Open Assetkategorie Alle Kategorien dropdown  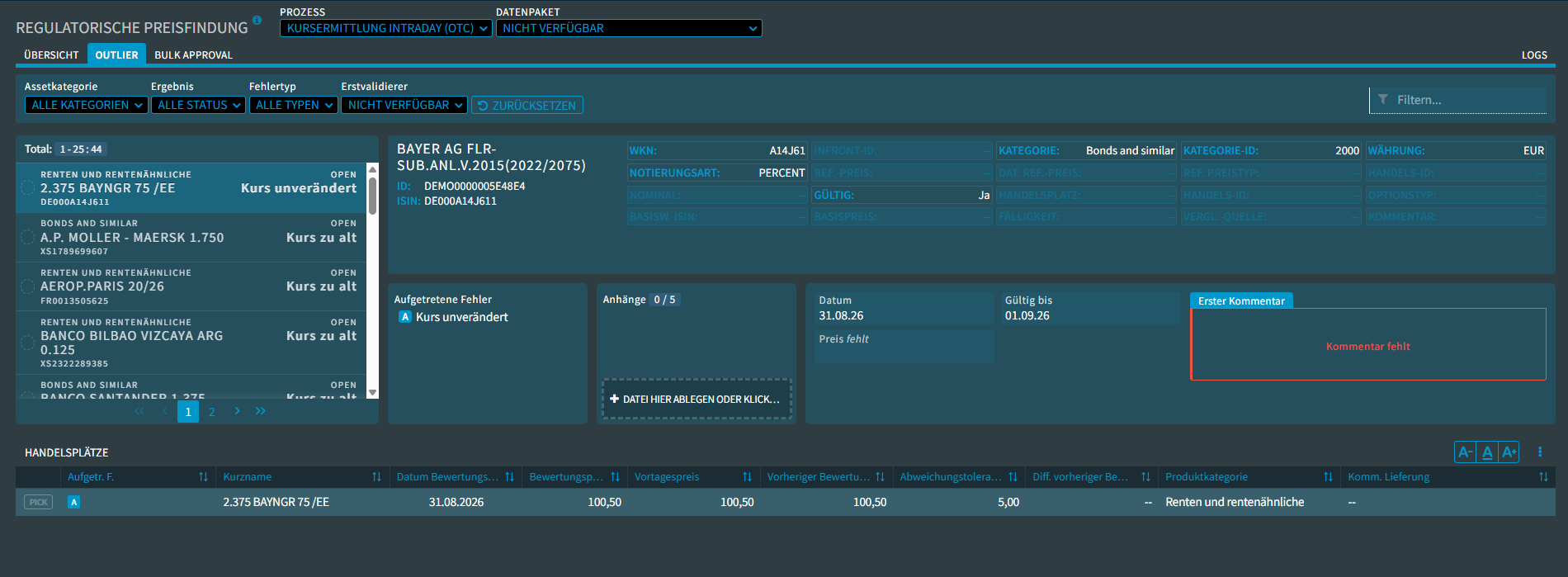coord(87,105)
